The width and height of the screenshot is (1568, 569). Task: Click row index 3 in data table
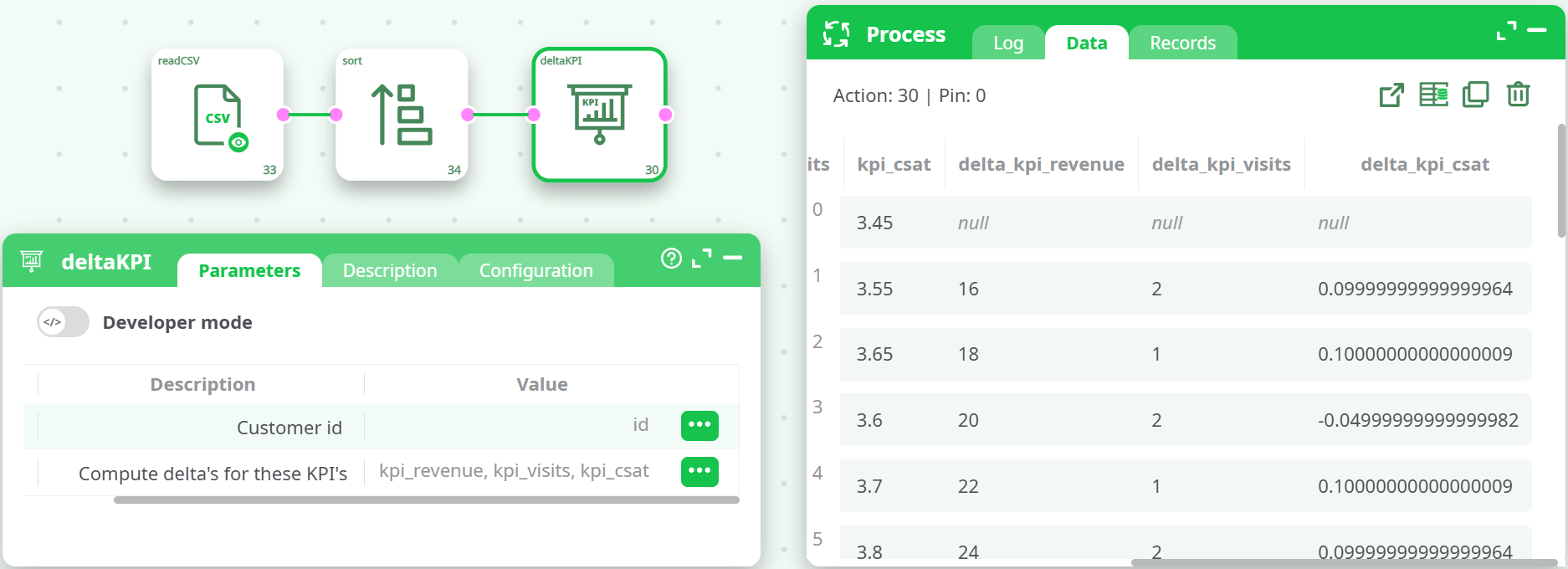(x=817, y=407)
